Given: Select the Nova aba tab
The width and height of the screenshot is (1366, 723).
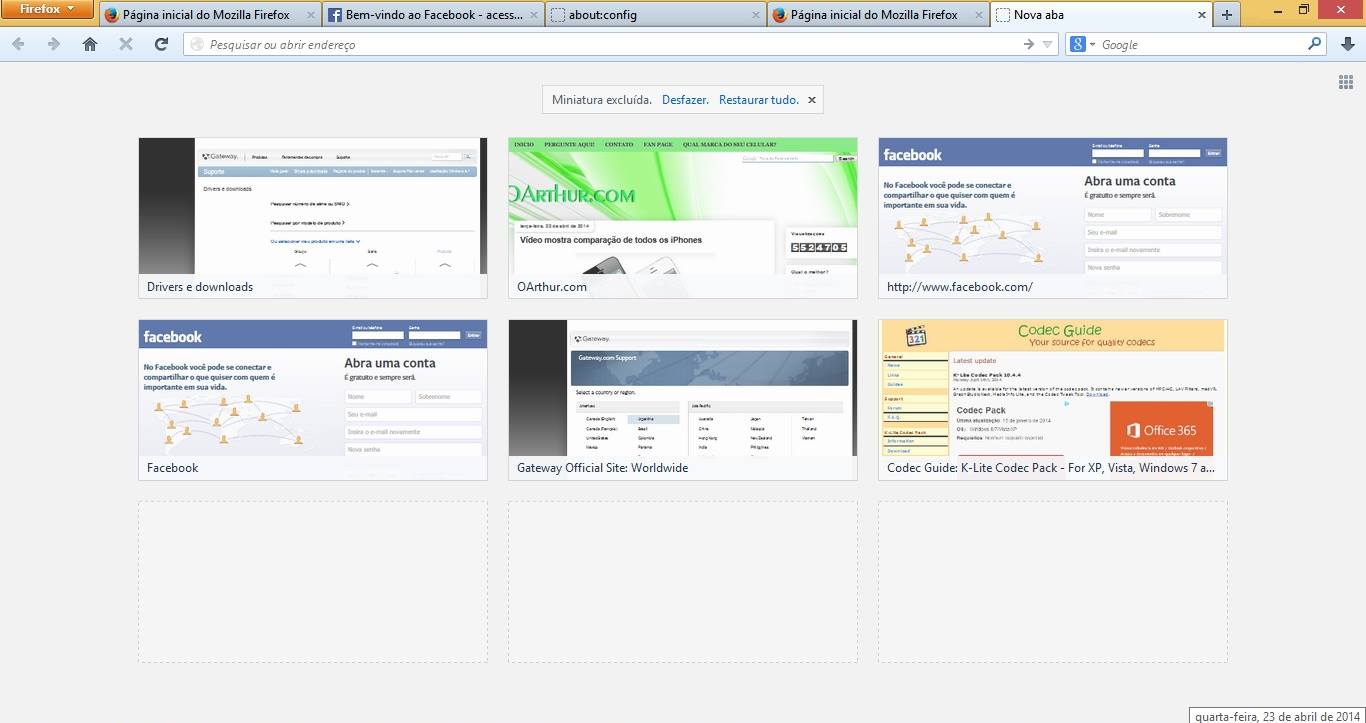Looking at the screenshot, I should pyautogui.click(x=1100, y=15).
